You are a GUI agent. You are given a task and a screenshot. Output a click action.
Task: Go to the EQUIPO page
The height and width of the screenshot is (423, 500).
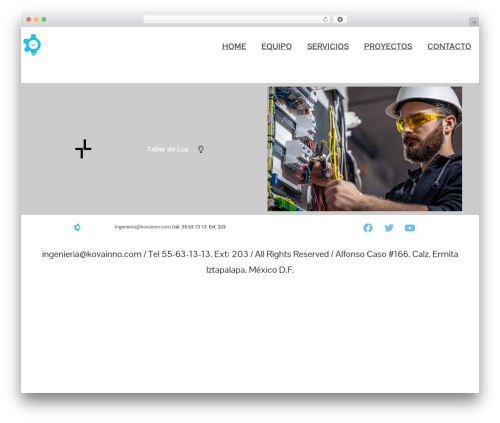click(x=276, y=46)
